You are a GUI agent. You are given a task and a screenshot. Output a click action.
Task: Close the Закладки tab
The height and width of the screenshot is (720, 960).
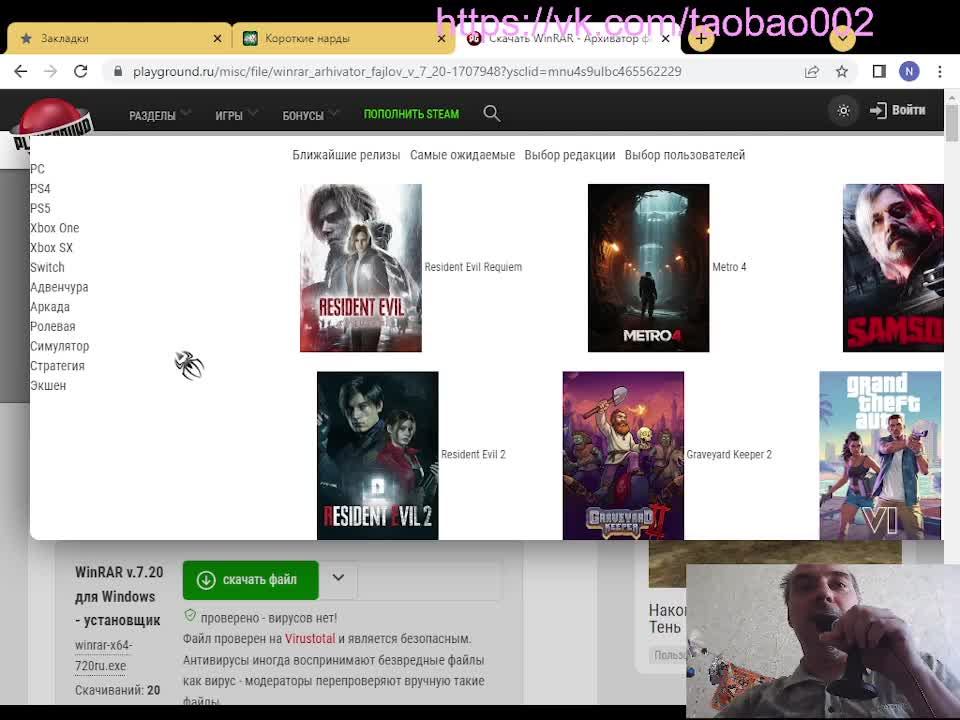coord(217,39)
